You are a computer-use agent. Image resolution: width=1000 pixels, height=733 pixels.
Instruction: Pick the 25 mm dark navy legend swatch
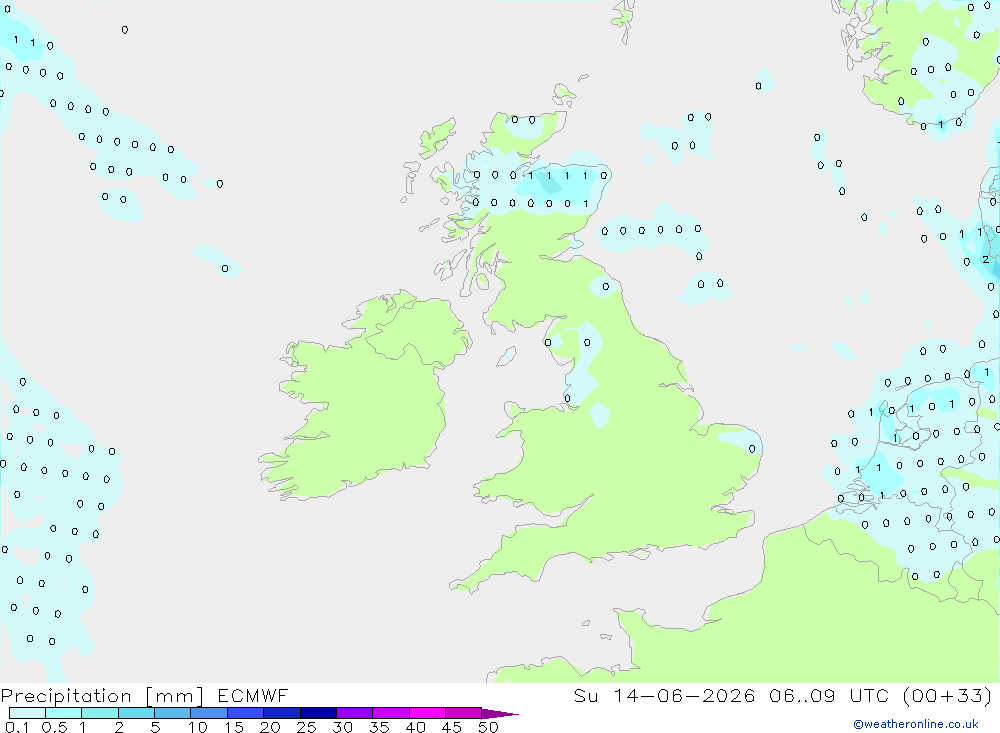click(318, 713)
